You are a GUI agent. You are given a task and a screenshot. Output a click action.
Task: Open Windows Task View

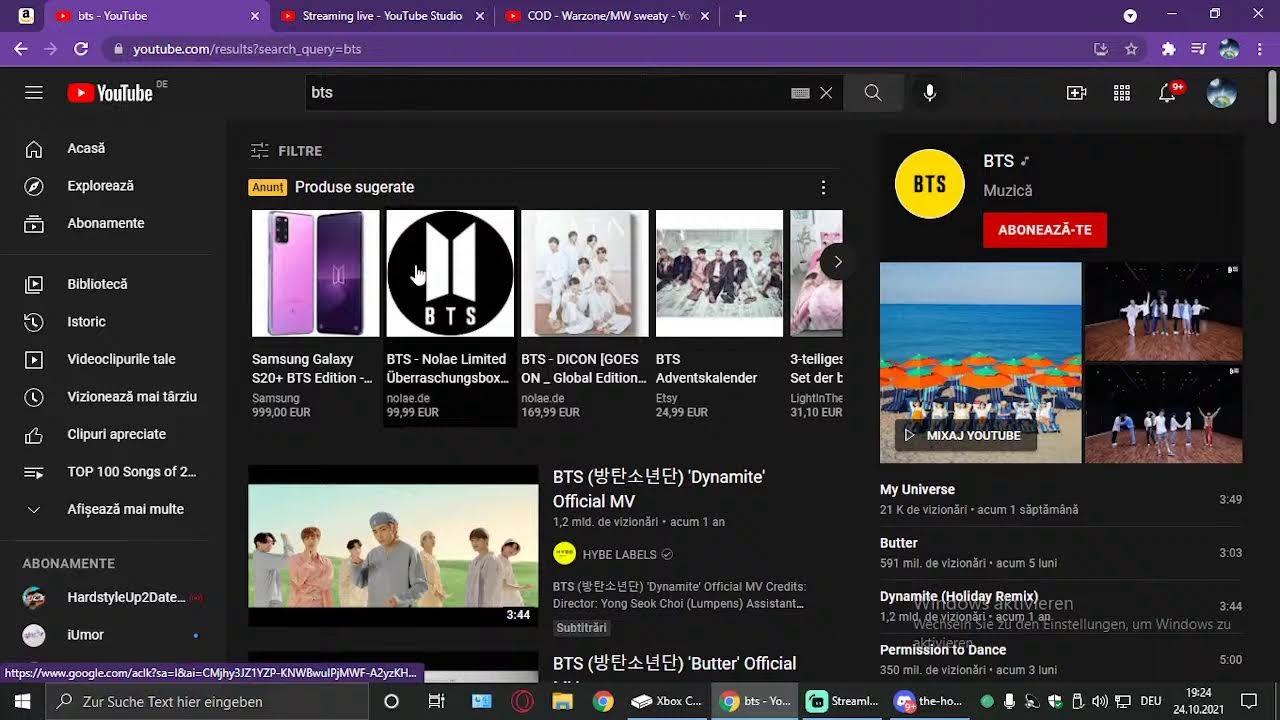[436, 701]
